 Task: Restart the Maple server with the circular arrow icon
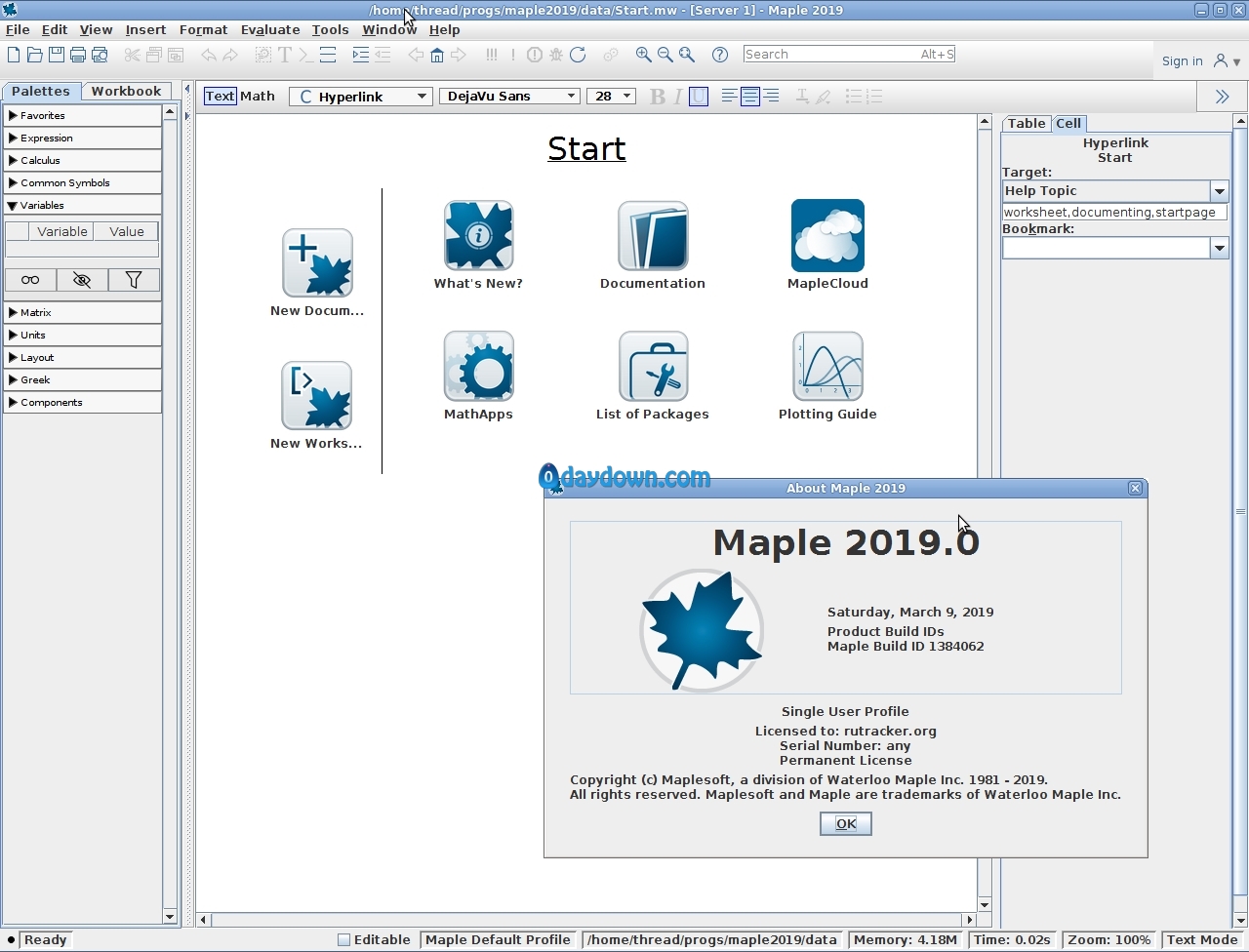click(x=578, y=55)
